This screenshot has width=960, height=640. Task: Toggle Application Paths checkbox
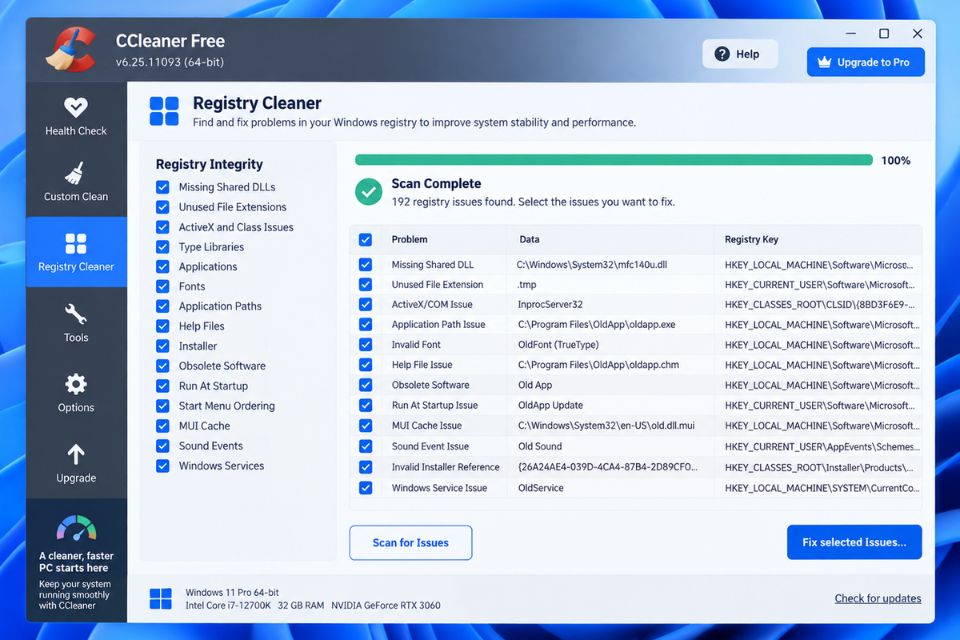[162, 306]
